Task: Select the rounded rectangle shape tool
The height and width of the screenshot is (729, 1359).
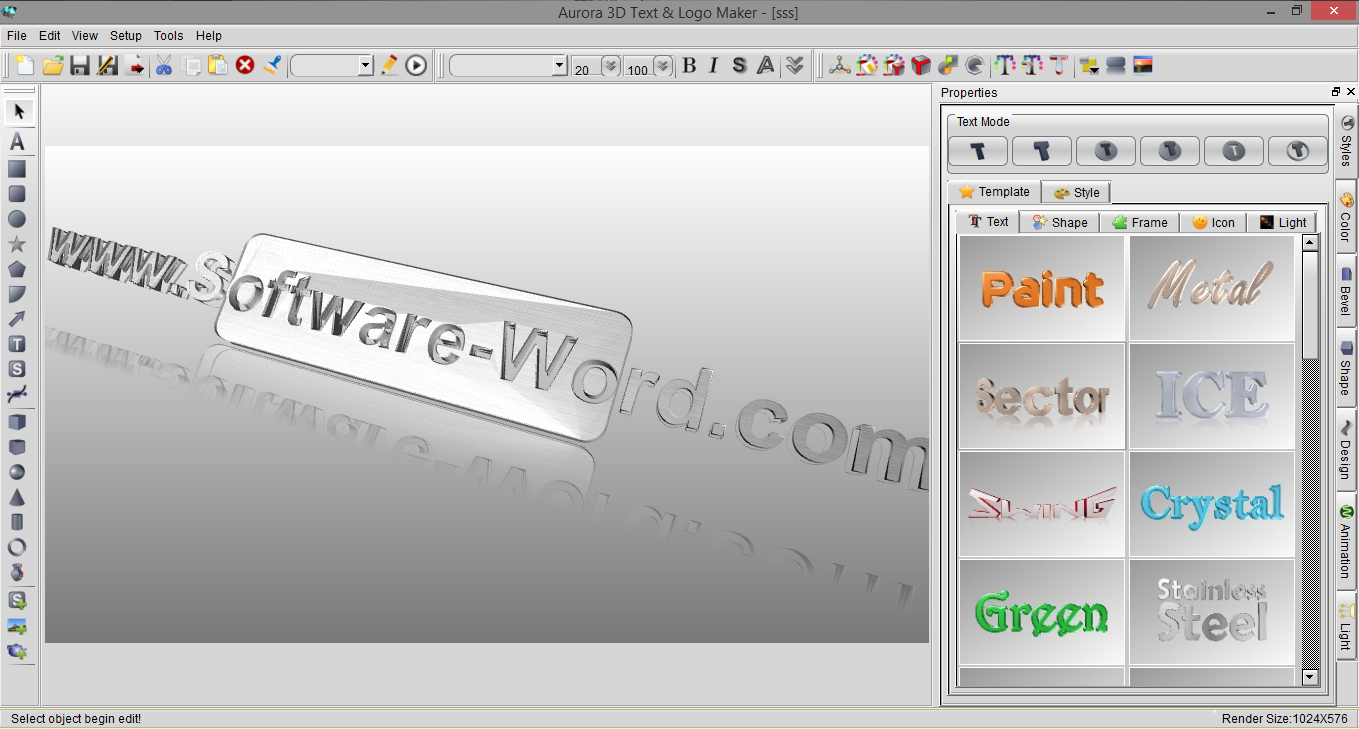Action: [17, 194]
